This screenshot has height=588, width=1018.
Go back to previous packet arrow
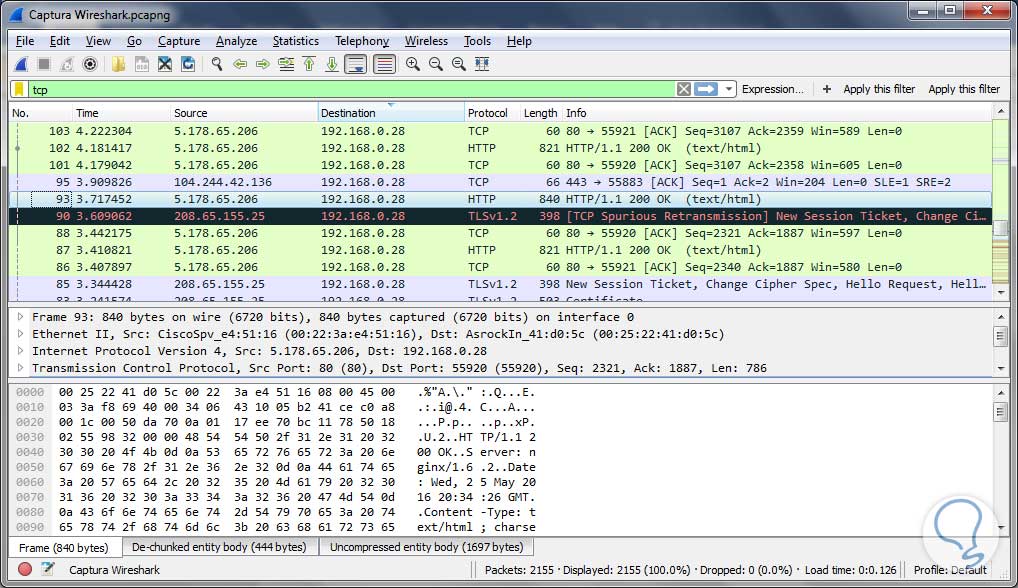(240, 64)
